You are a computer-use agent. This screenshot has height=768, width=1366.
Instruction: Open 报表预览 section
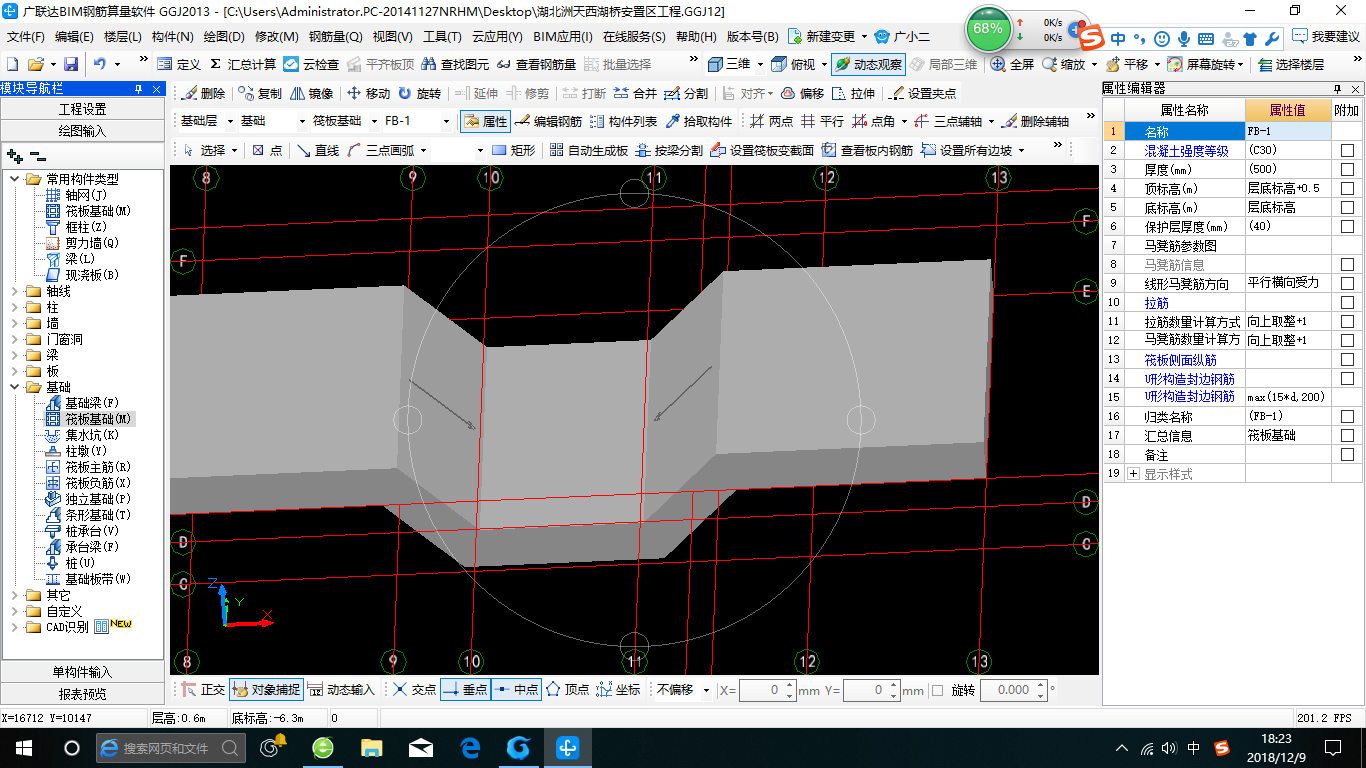click(83, 694)
